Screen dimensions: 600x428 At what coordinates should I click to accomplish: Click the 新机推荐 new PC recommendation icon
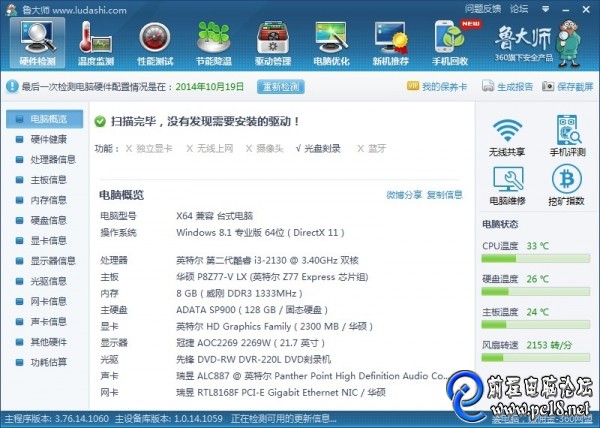(391, 44)
